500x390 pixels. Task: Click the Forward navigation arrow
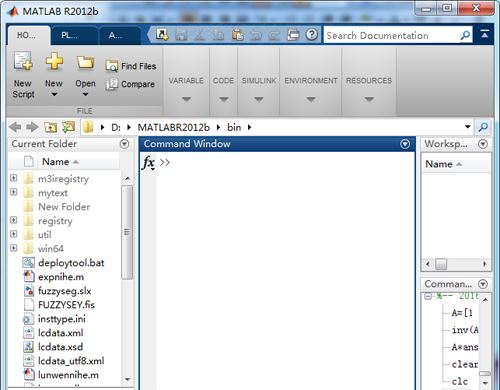pyautogui.click(x=32, y=127)
